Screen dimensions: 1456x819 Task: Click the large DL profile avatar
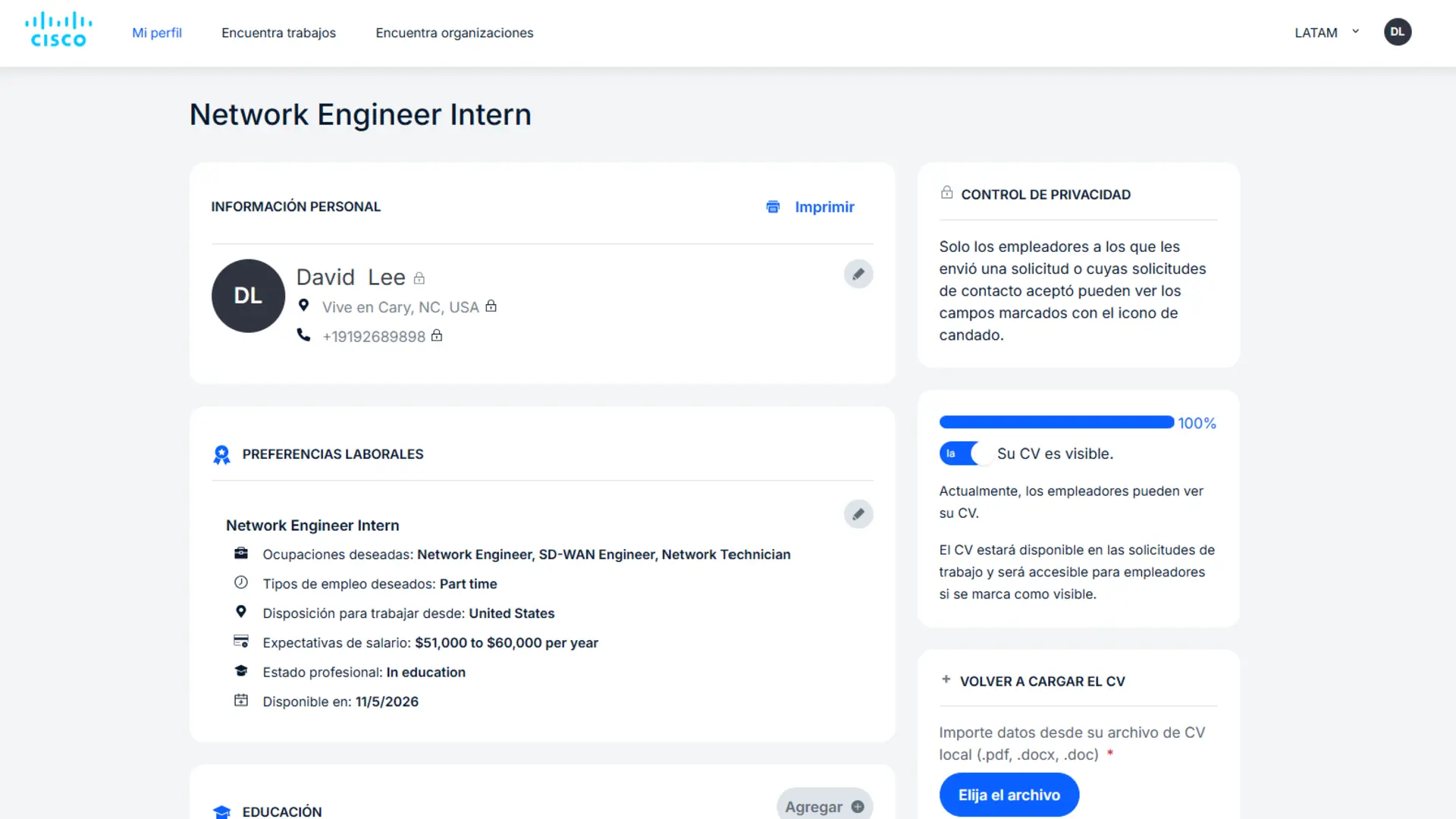coord(248,296)
